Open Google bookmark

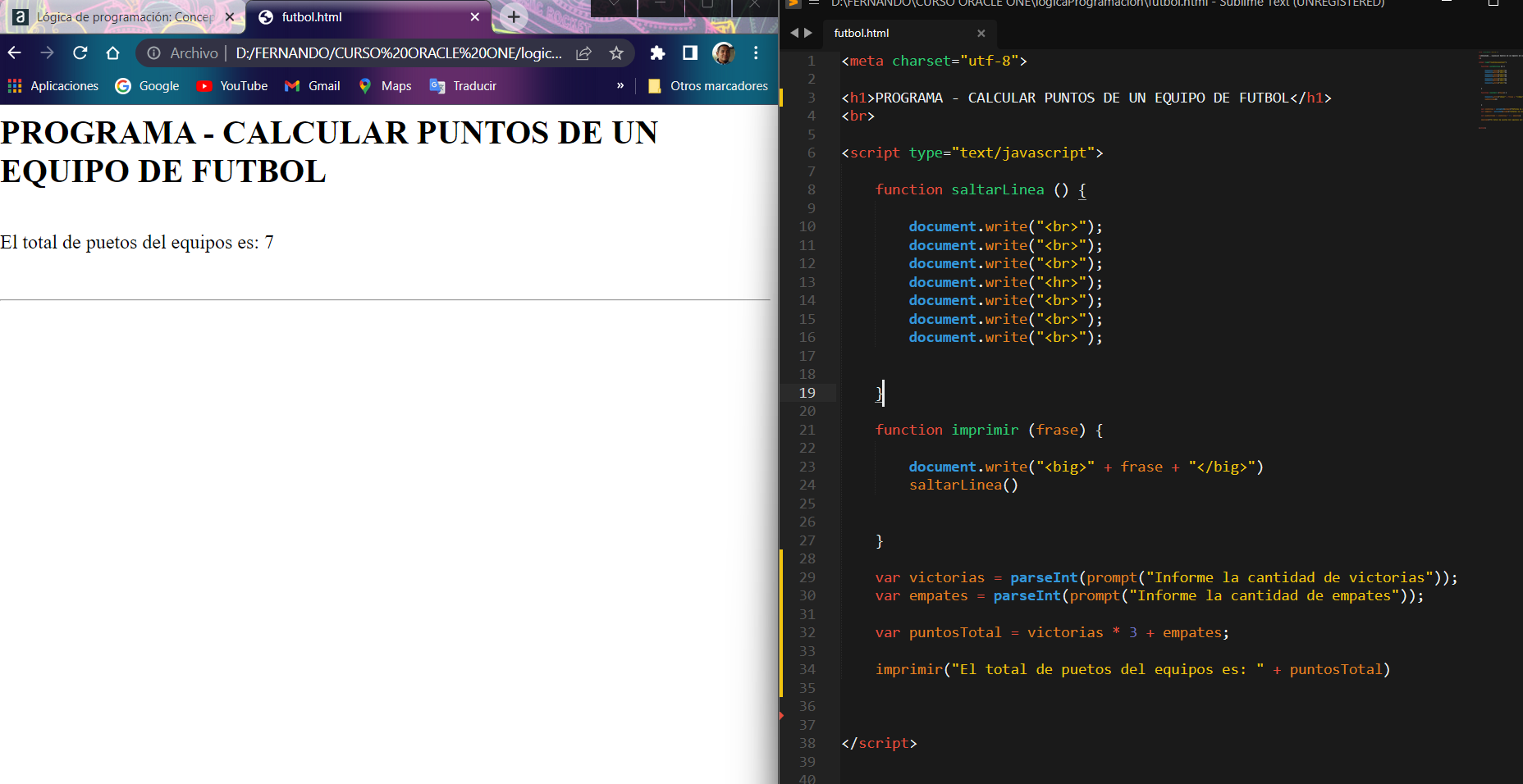(148, 86)
